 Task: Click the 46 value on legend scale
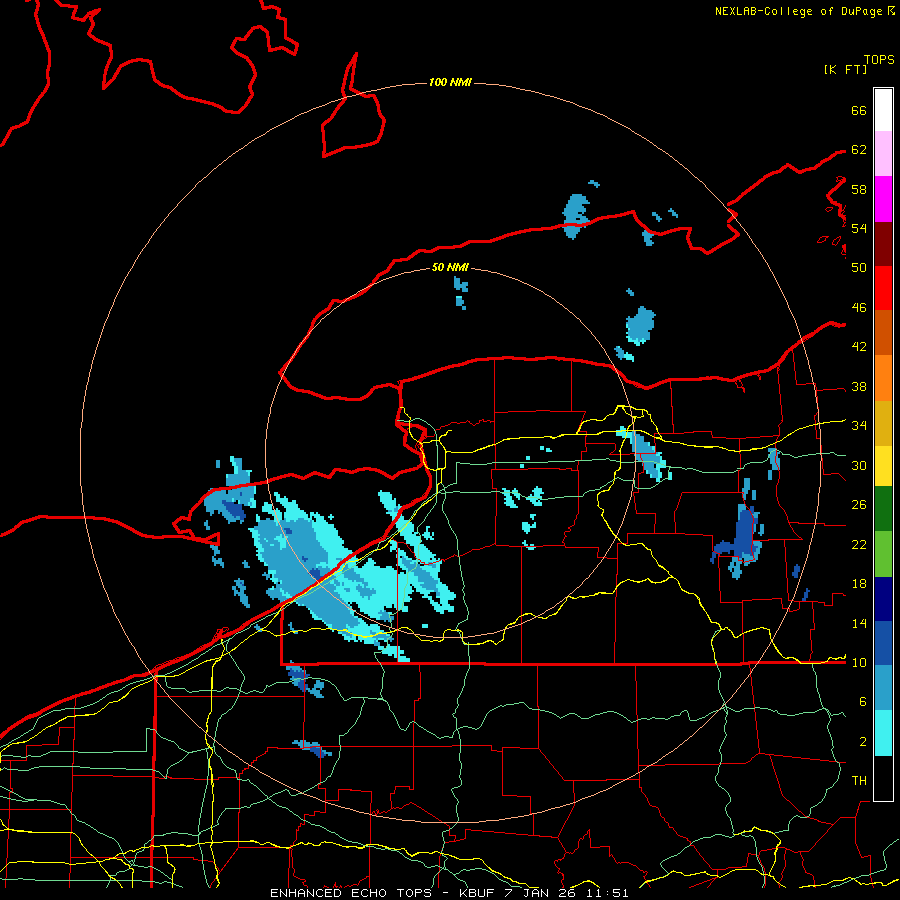pyautogui.click(x=859, y=308)
